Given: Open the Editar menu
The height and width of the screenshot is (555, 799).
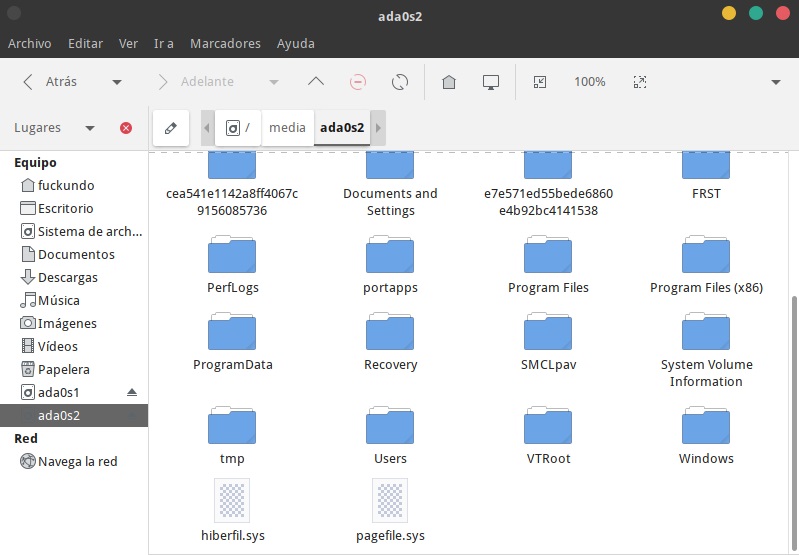Looking at the screenshot, I should pyautogui.click(x=86, y=44).
